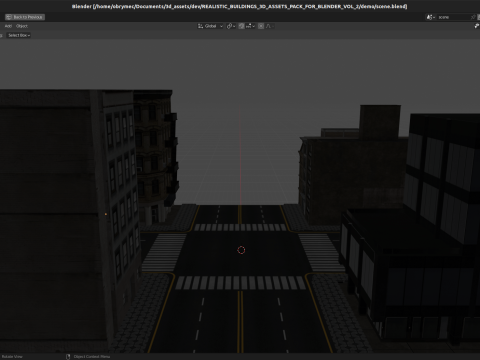The height and width of the screenshot is (360, 480).
Task: Open the proportional falloff curve dropdown
Action: pyautogui.click(x=269, y=26)
